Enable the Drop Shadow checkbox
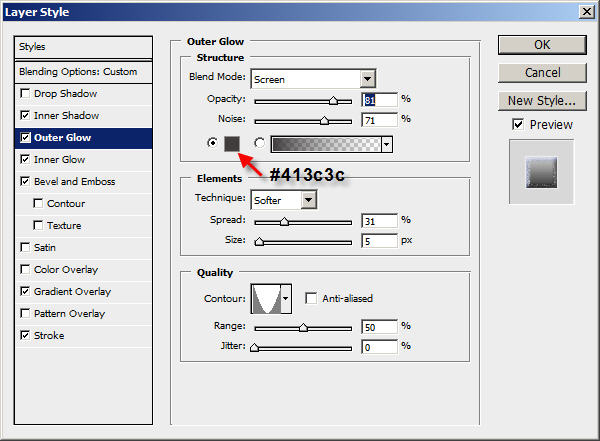The image size is (600, 441). (25, 93)
